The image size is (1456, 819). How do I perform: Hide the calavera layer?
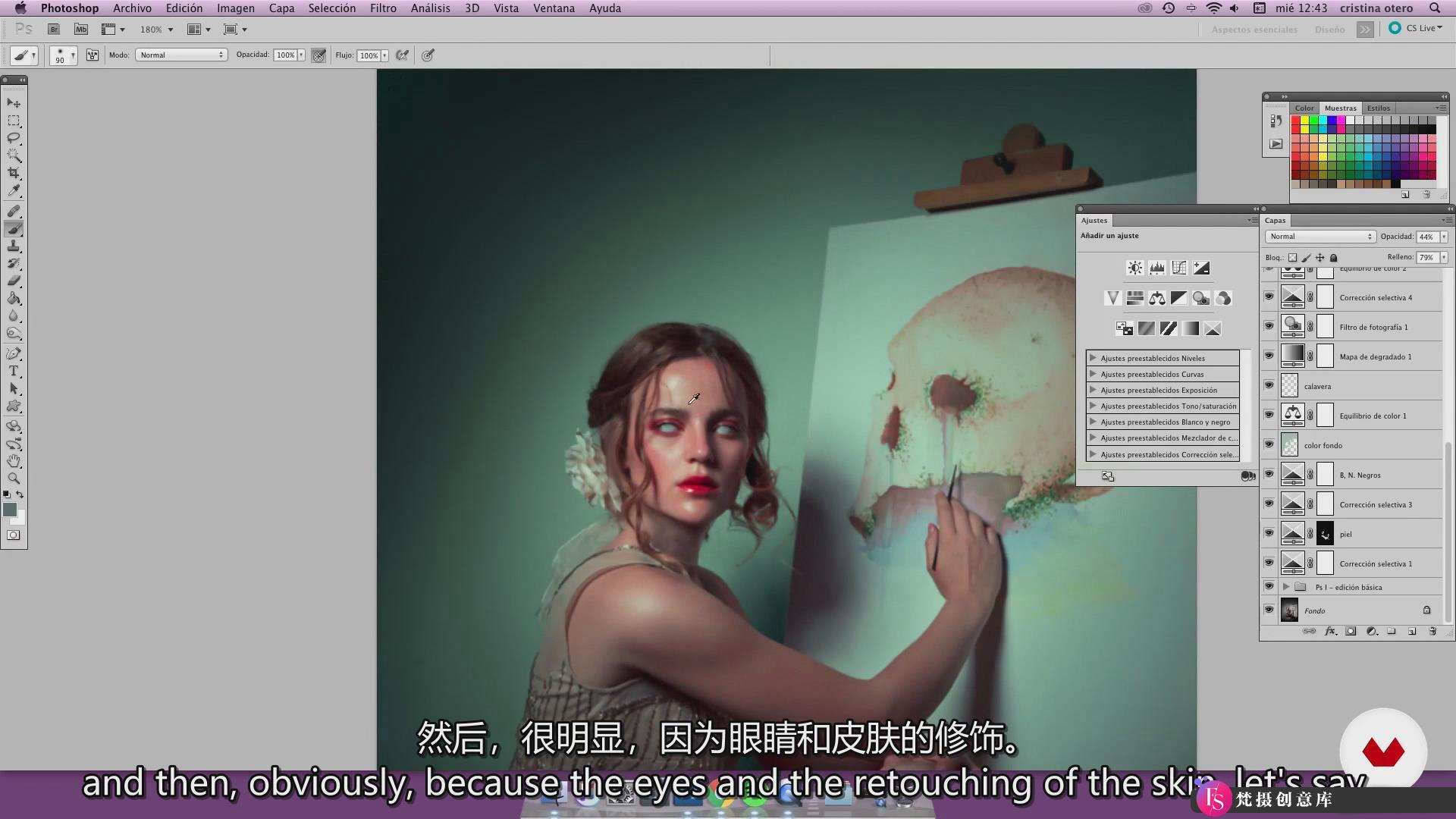[x=1269, y=385]
